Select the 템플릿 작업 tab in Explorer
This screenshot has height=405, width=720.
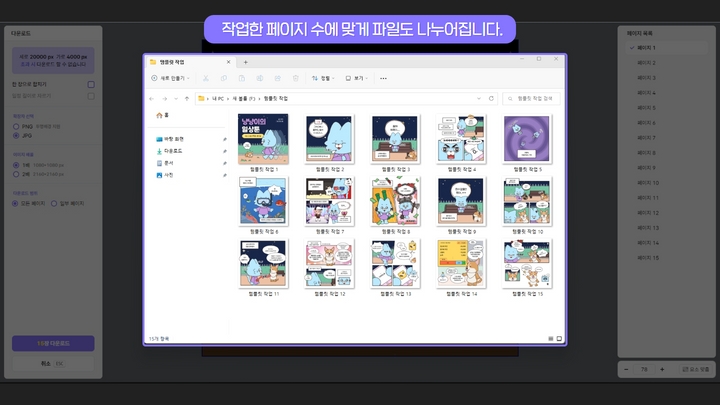191,62
